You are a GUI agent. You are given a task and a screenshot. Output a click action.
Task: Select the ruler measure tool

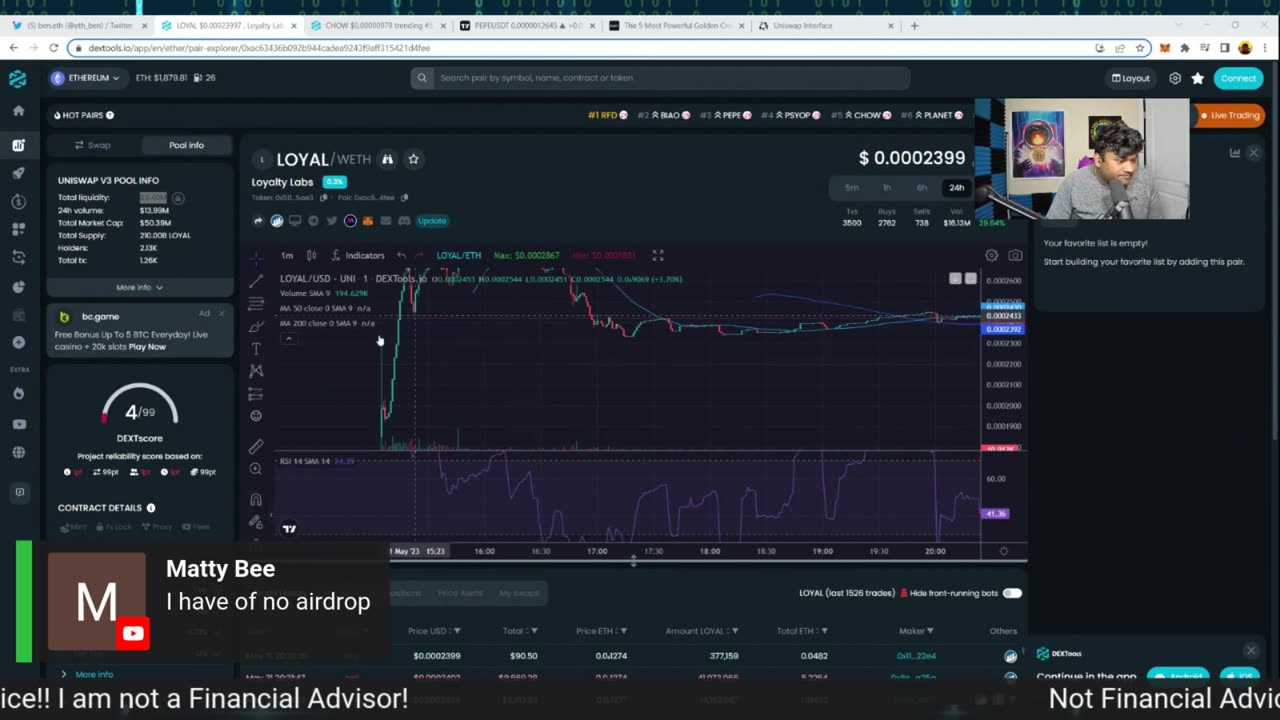click(x=256, y=446)
